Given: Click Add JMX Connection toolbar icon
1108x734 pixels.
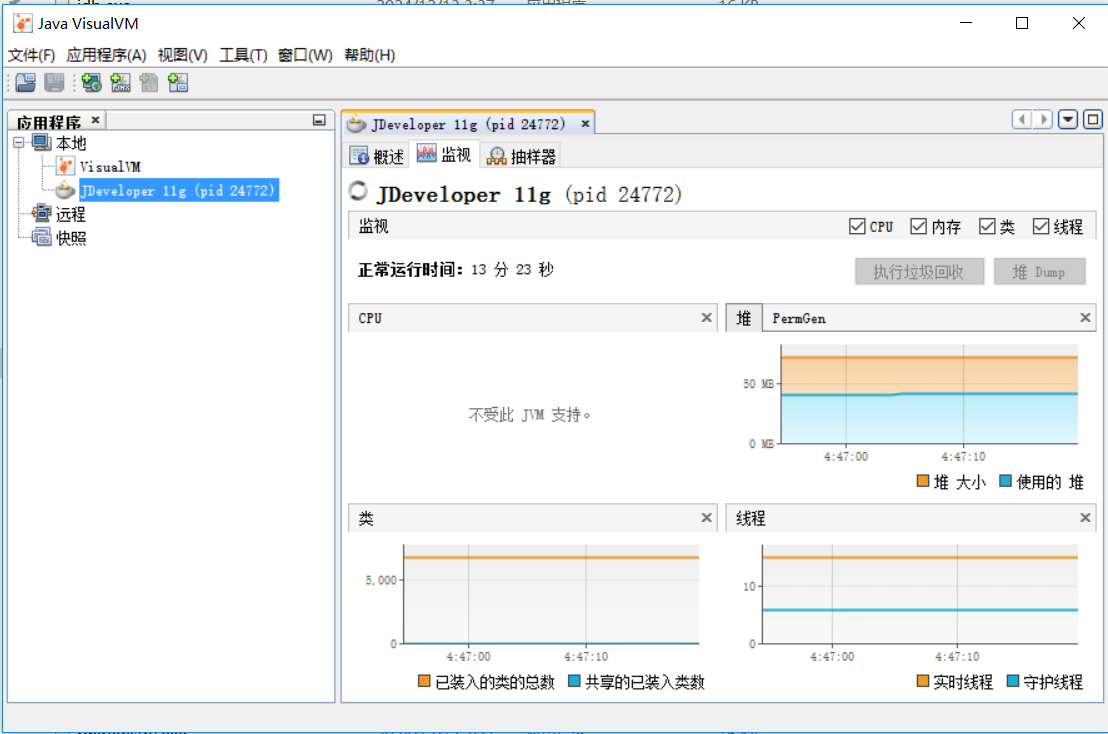Looking at the screenshot, I should point(120,83).
